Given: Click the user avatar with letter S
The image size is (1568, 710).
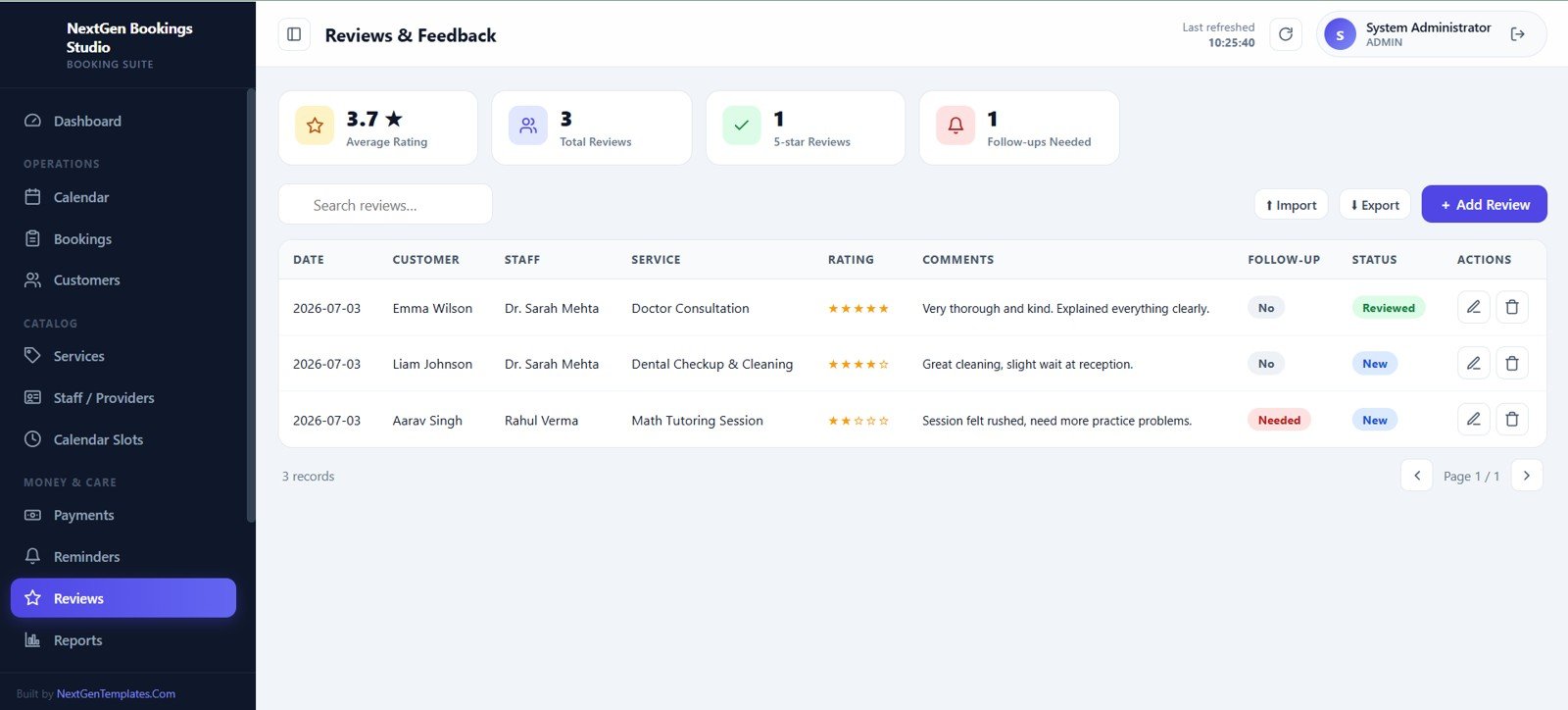Looking at the screenshot, I should [1340, 34].
